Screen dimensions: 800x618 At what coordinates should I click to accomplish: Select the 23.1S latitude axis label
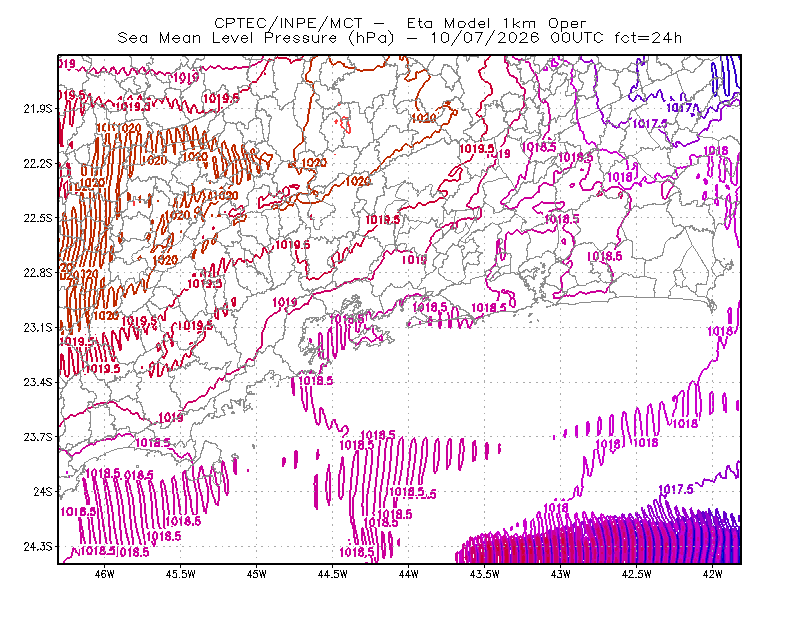click(38, 327)
